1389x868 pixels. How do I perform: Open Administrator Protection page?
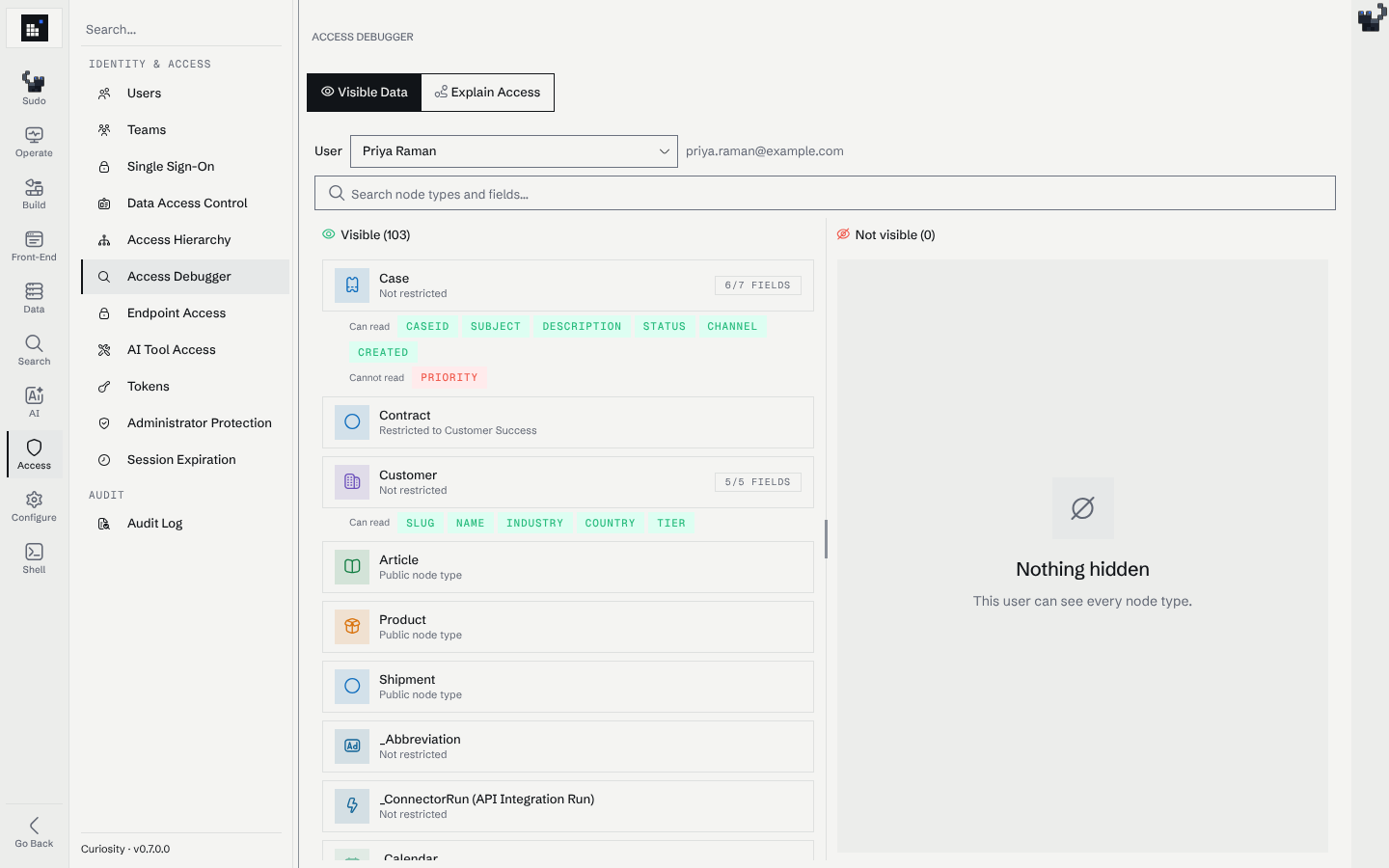tap(185, 423)
